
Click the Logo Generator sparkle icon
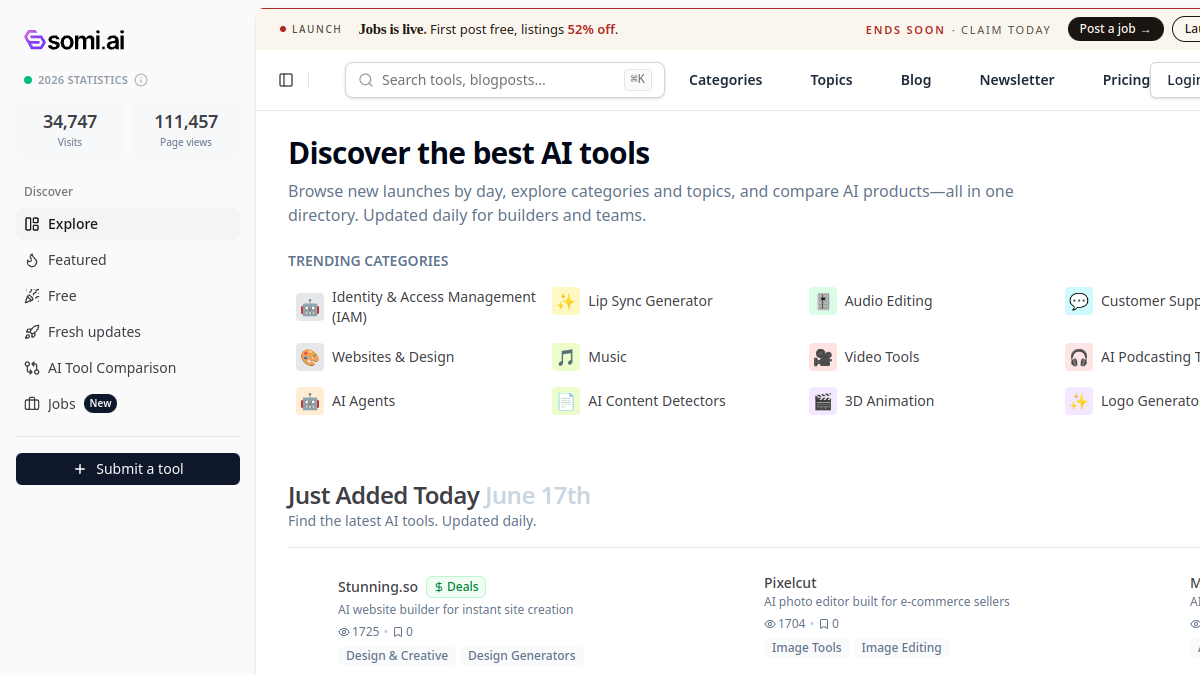click(1079, 401)
